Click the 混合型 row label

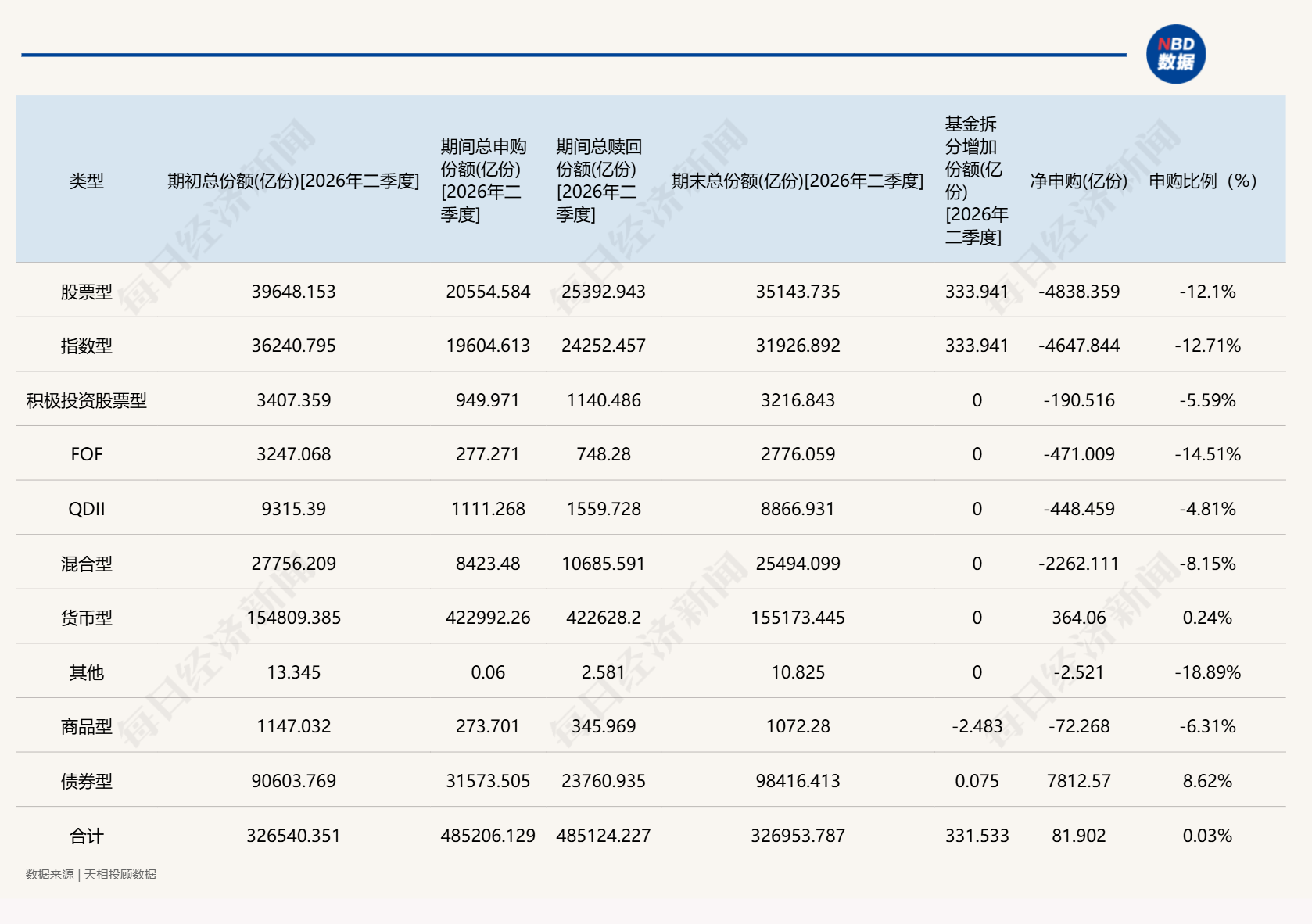[87, 564]
